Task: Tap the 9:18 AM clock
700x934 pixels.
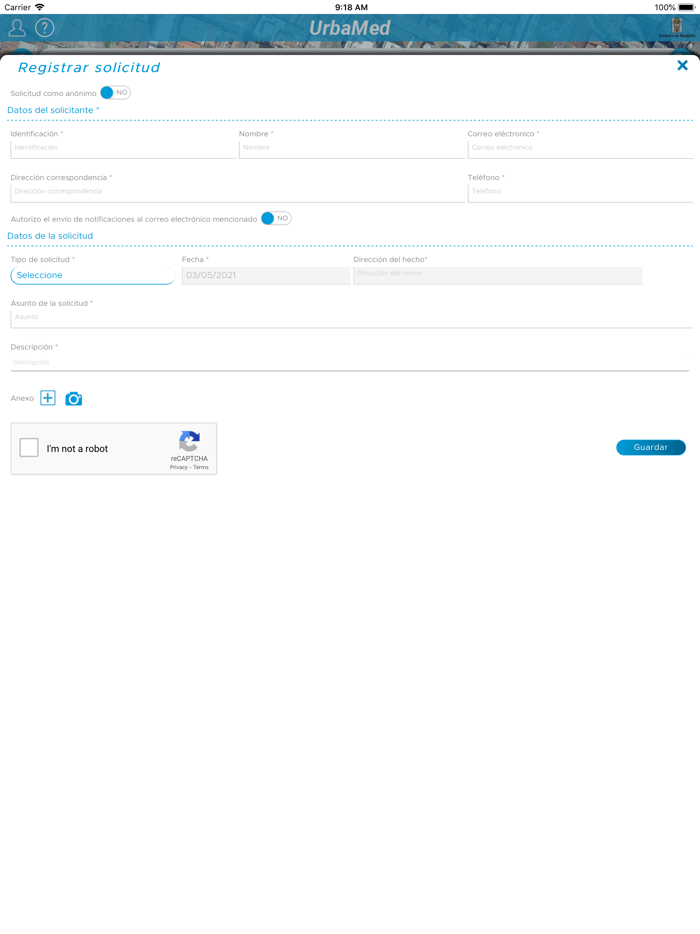Action: pyautogui.click(x=351, y=7)
